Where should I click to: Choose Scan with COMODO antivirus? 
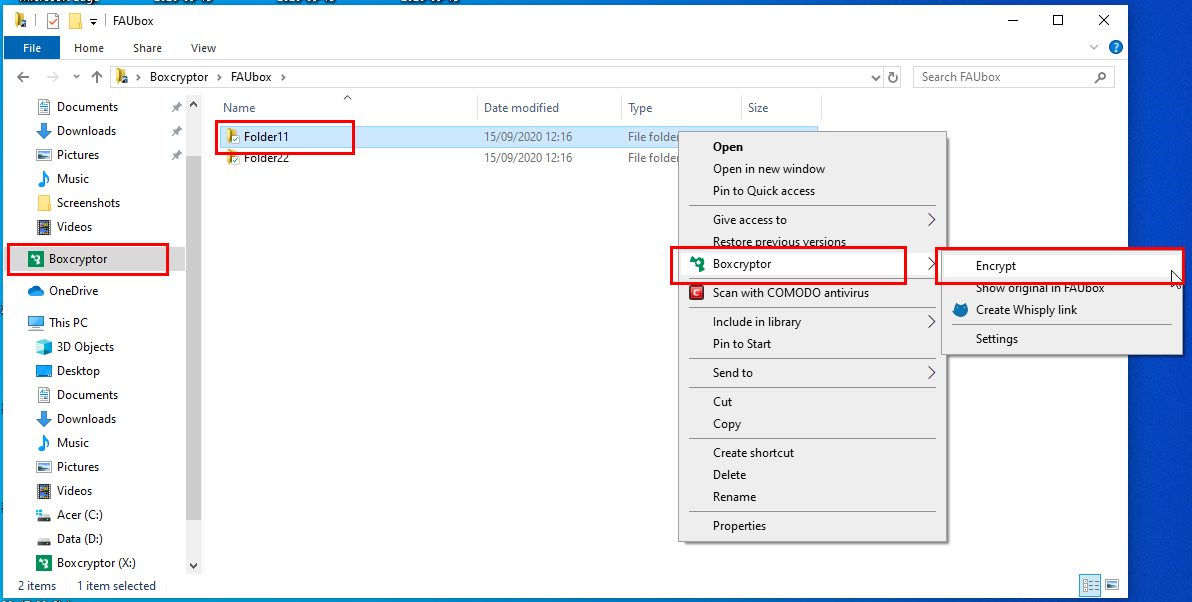[791, 293]
